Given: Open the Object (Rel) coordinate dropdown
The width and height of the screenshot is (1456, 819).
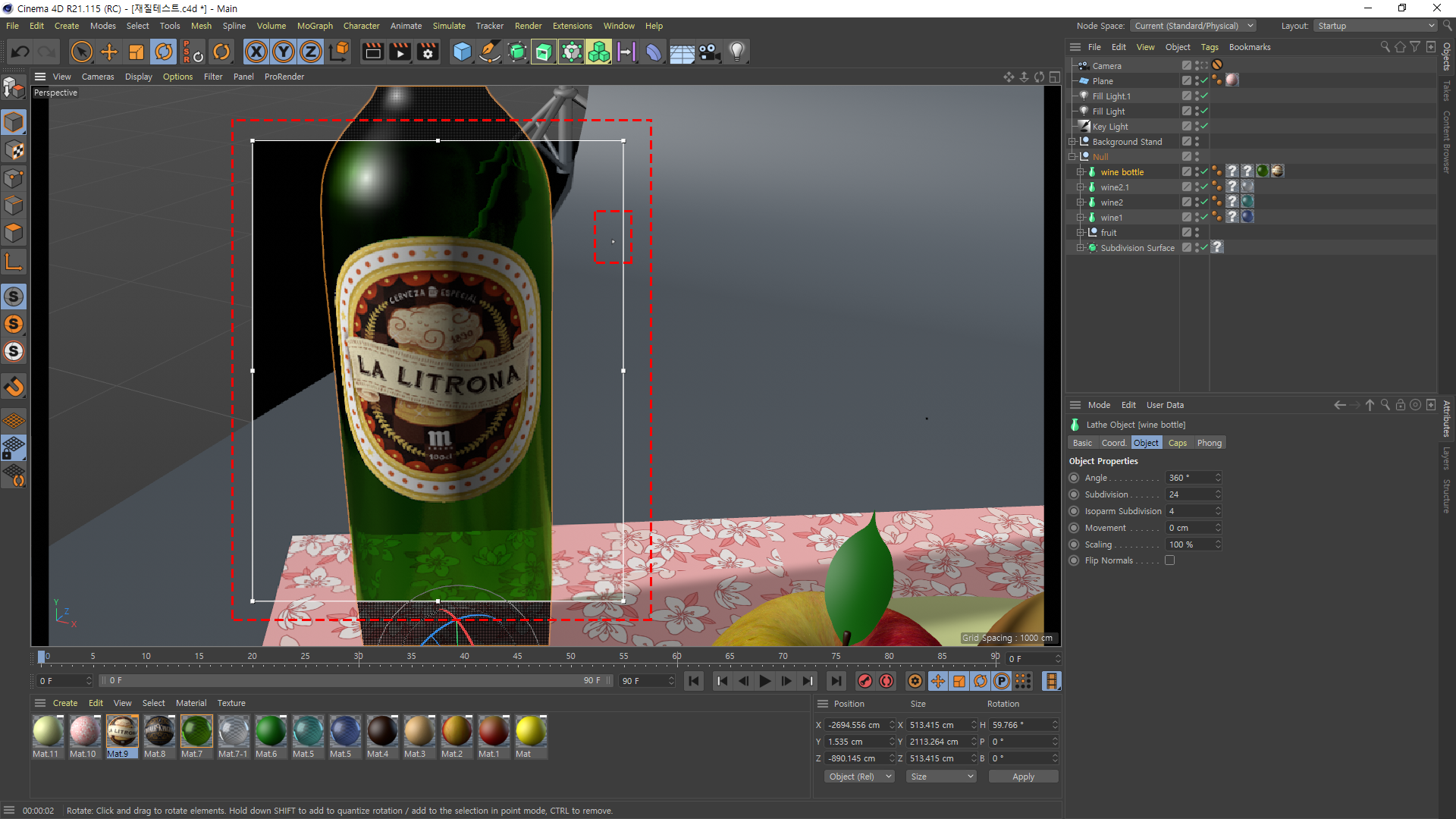Looking at the screenshot, I should click(859, 777).
